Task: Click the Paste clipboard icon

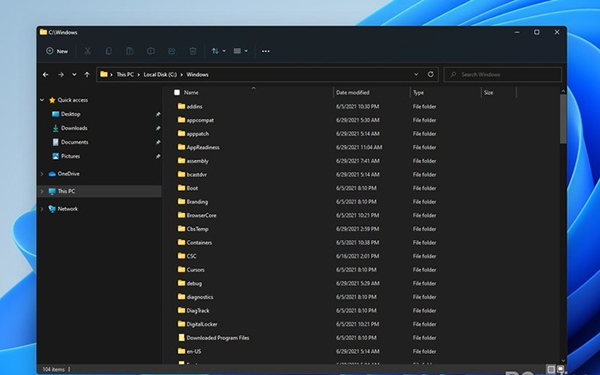Action: (130, 51)
